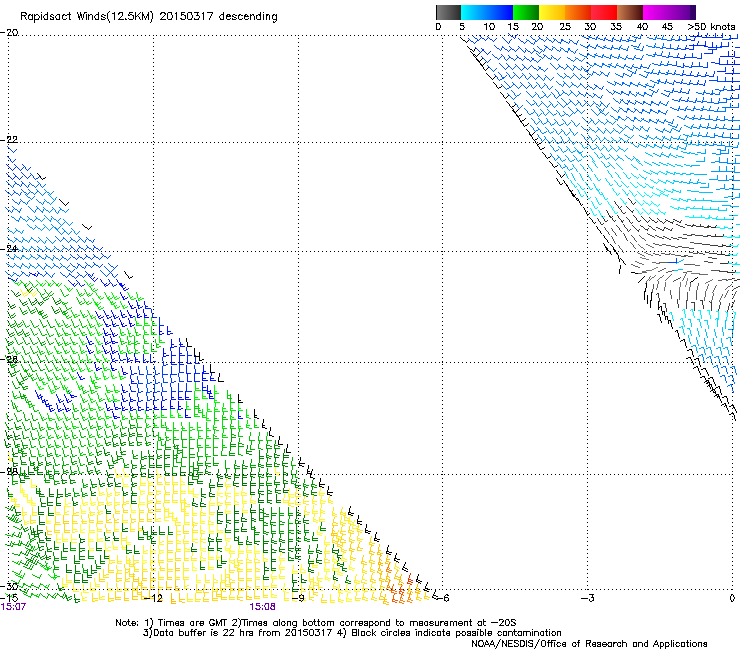Click the '10' tick label on the speed legend

pyautogui.click(x=489, y=27)
